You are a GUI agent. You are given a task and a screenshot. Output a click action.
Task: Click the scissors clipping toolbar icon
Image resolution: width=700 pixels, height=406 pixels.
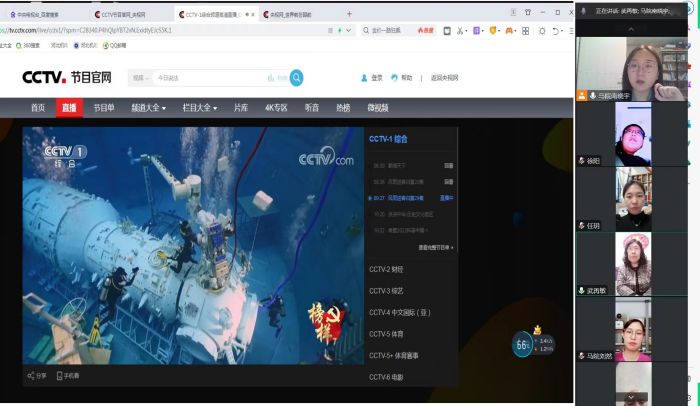point(460,31)
